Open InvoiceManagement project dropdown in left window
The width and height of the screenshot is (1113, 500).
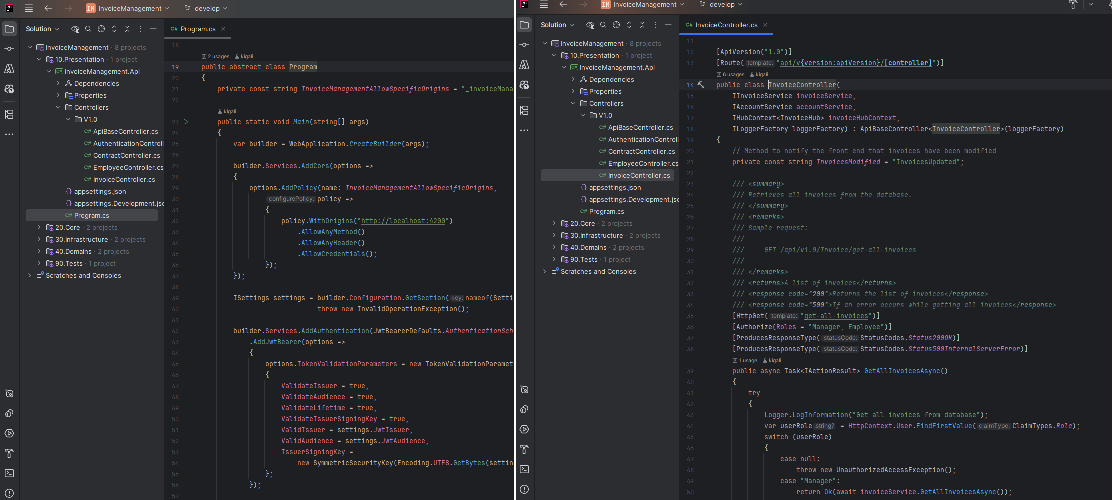[128, 8]
